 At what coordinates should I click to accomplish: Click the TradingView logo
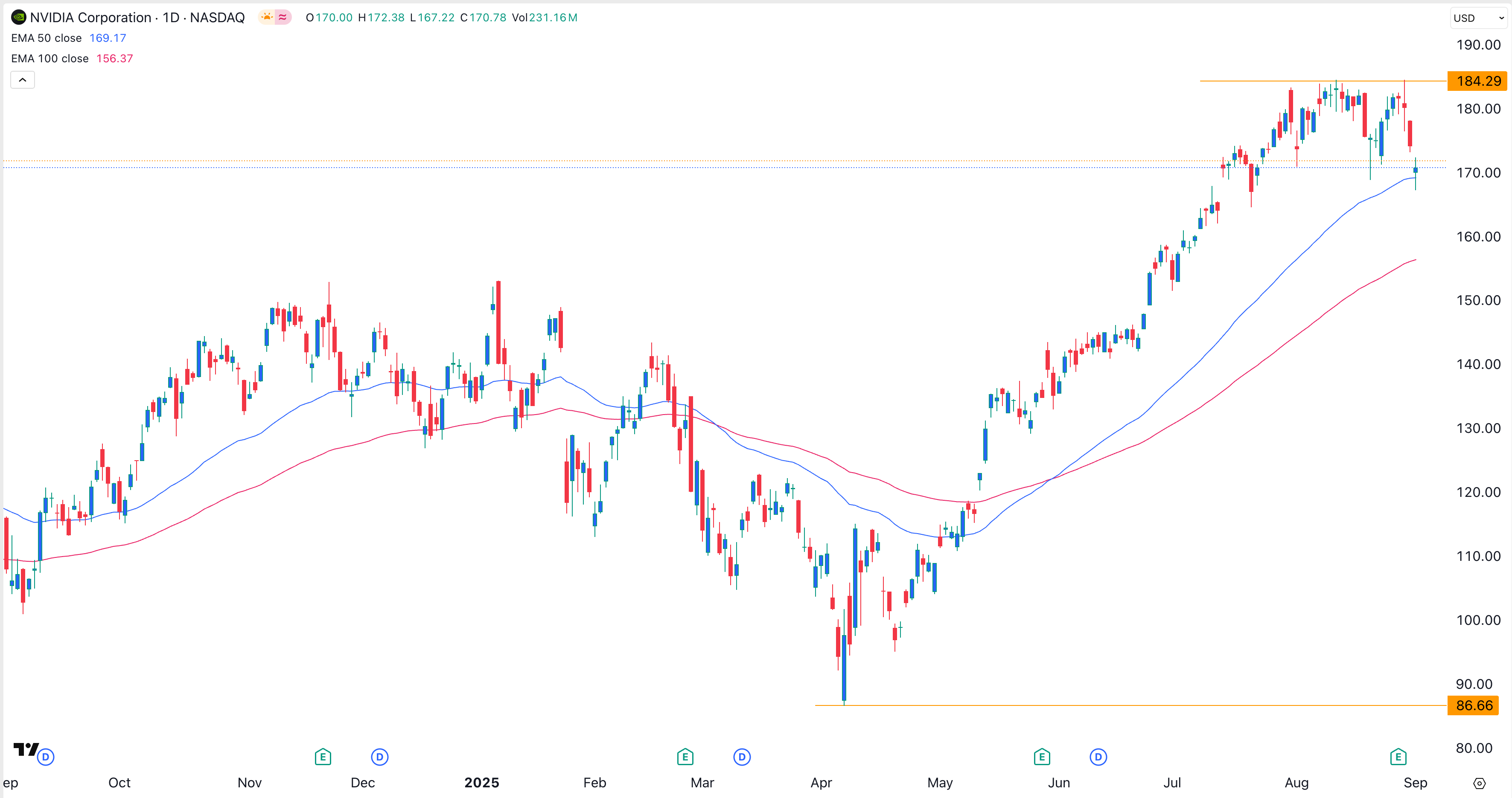pyautogui.click(x=26, y=749)
